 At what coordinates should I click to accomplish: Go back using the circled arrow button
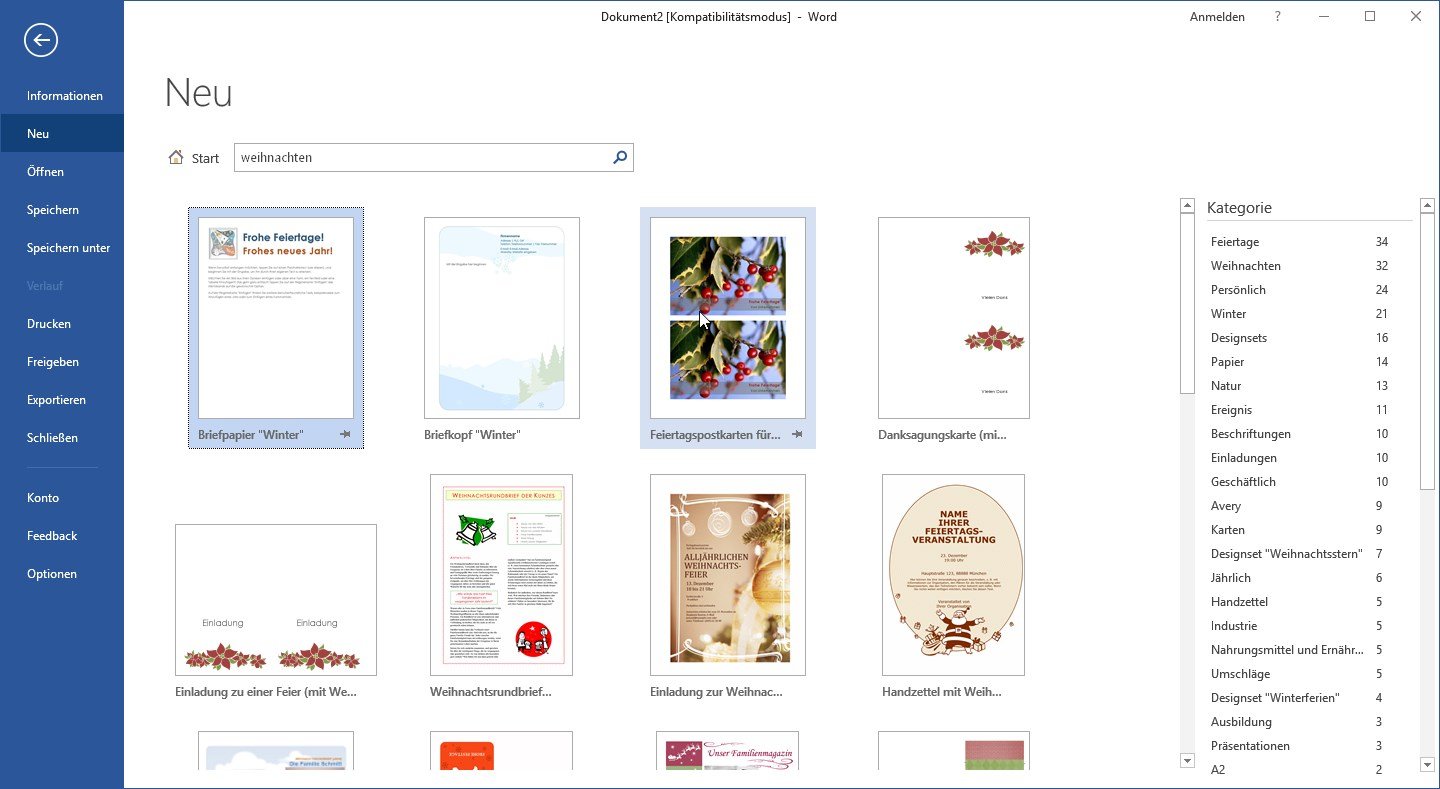point(41,40)
